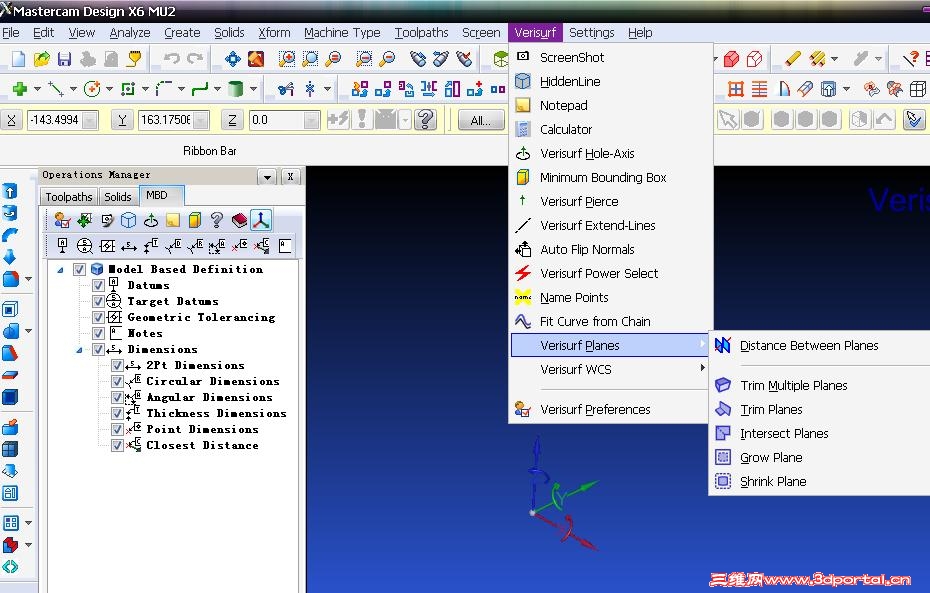Viewport: 930px width, 593px height.
Task: Click the X coordinate value field
Action: 56,120
